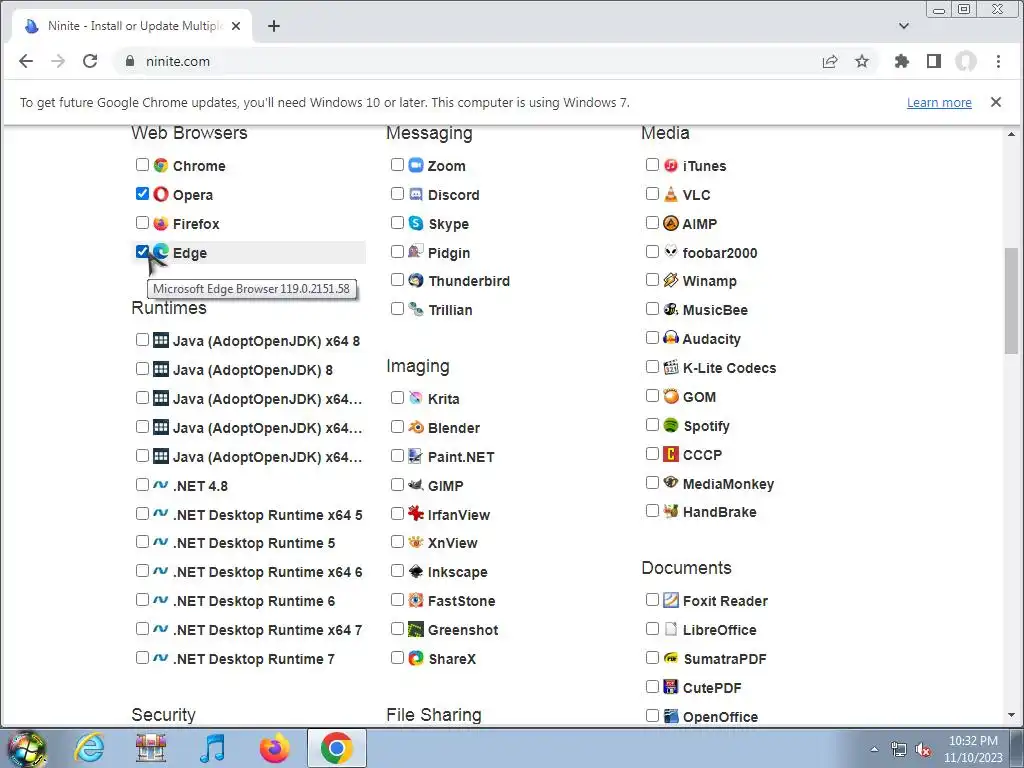Image resolution: width=1024 pixels, height=768 pixels.
Task: Click the ShareX icon
Action: click(416, 658)
